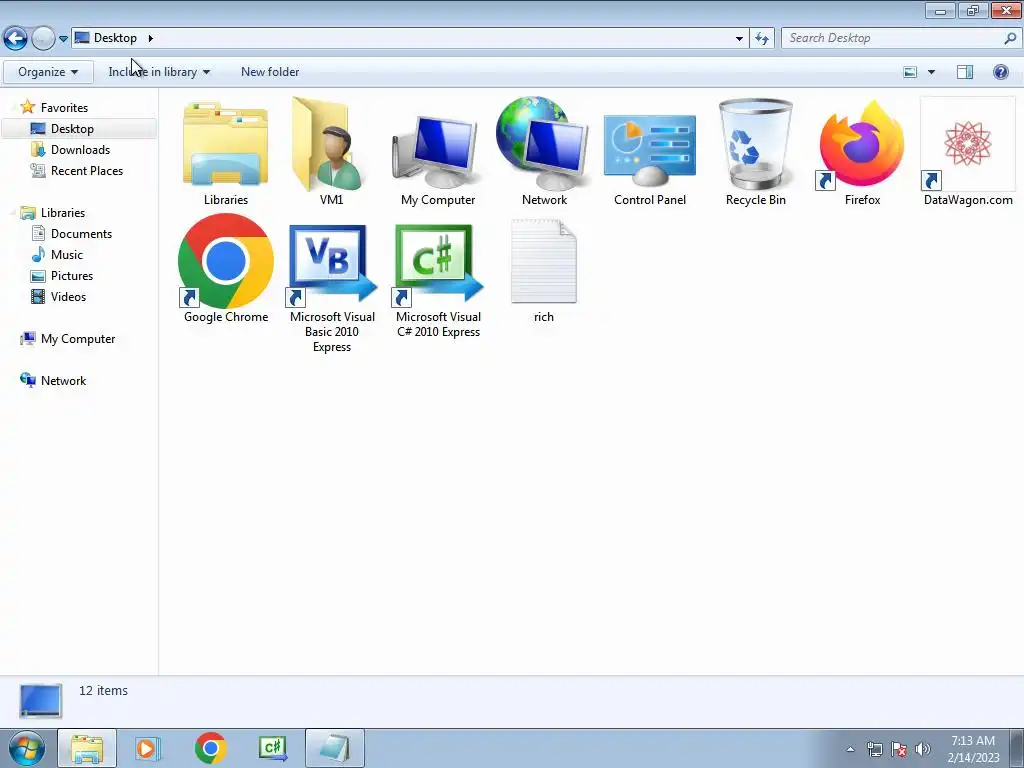
Task: Select Microsoft Visual C# 2010 Express shortcut
Action: tap(438, 264)
